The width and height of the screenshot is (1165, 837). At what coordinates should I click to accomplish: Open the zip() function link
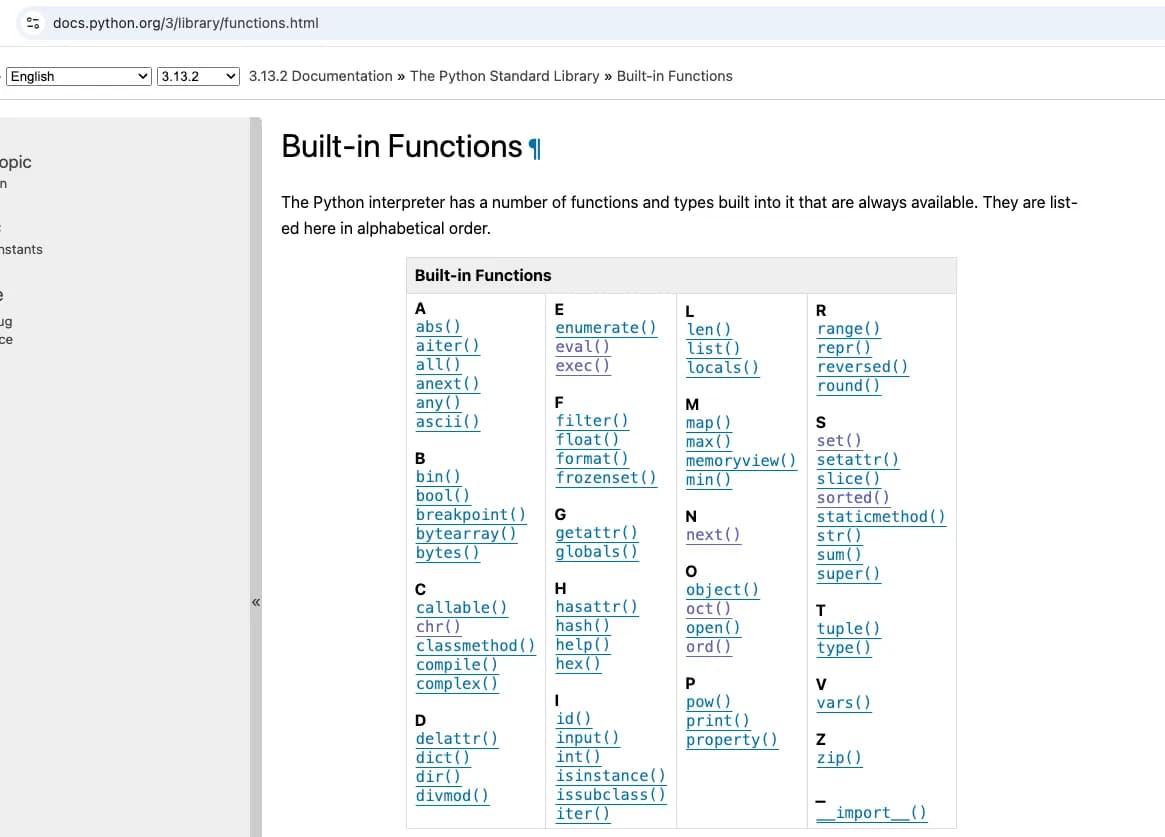click(x=840, y=758)
